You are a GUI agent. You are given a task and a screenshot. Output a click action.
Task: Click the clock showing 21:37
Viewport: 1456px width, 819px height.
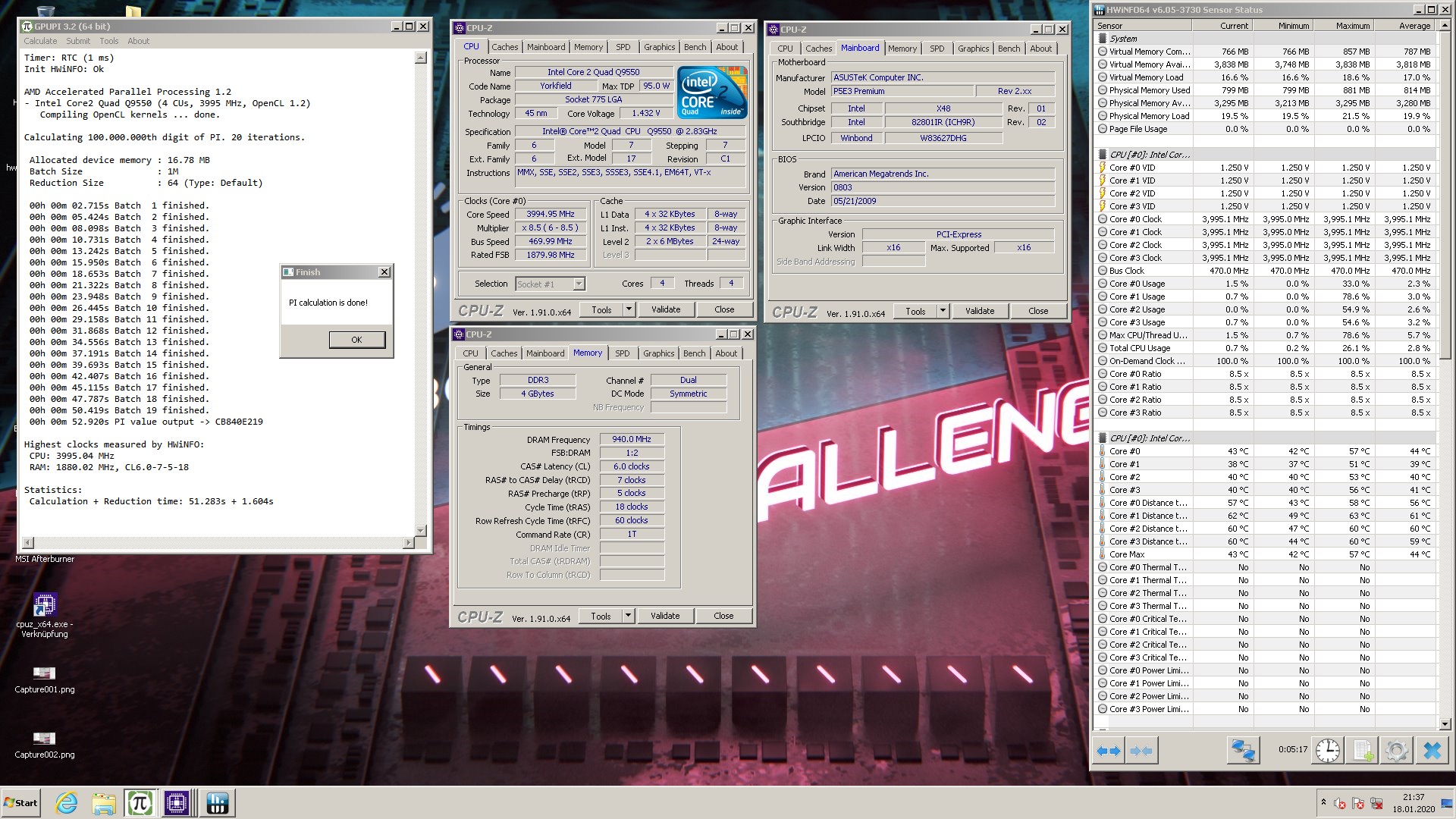tap(1414, 797)
